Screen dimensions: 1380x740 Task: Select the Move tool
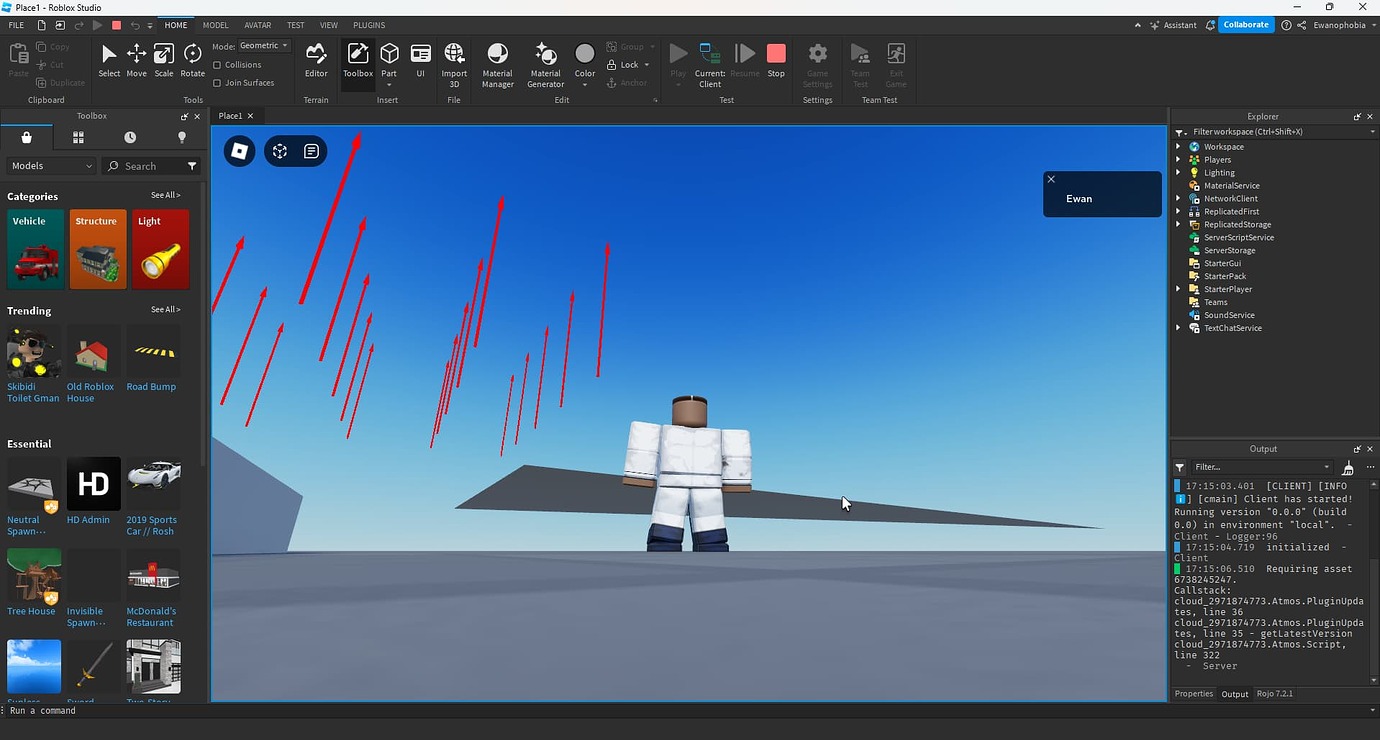[136, 60]
